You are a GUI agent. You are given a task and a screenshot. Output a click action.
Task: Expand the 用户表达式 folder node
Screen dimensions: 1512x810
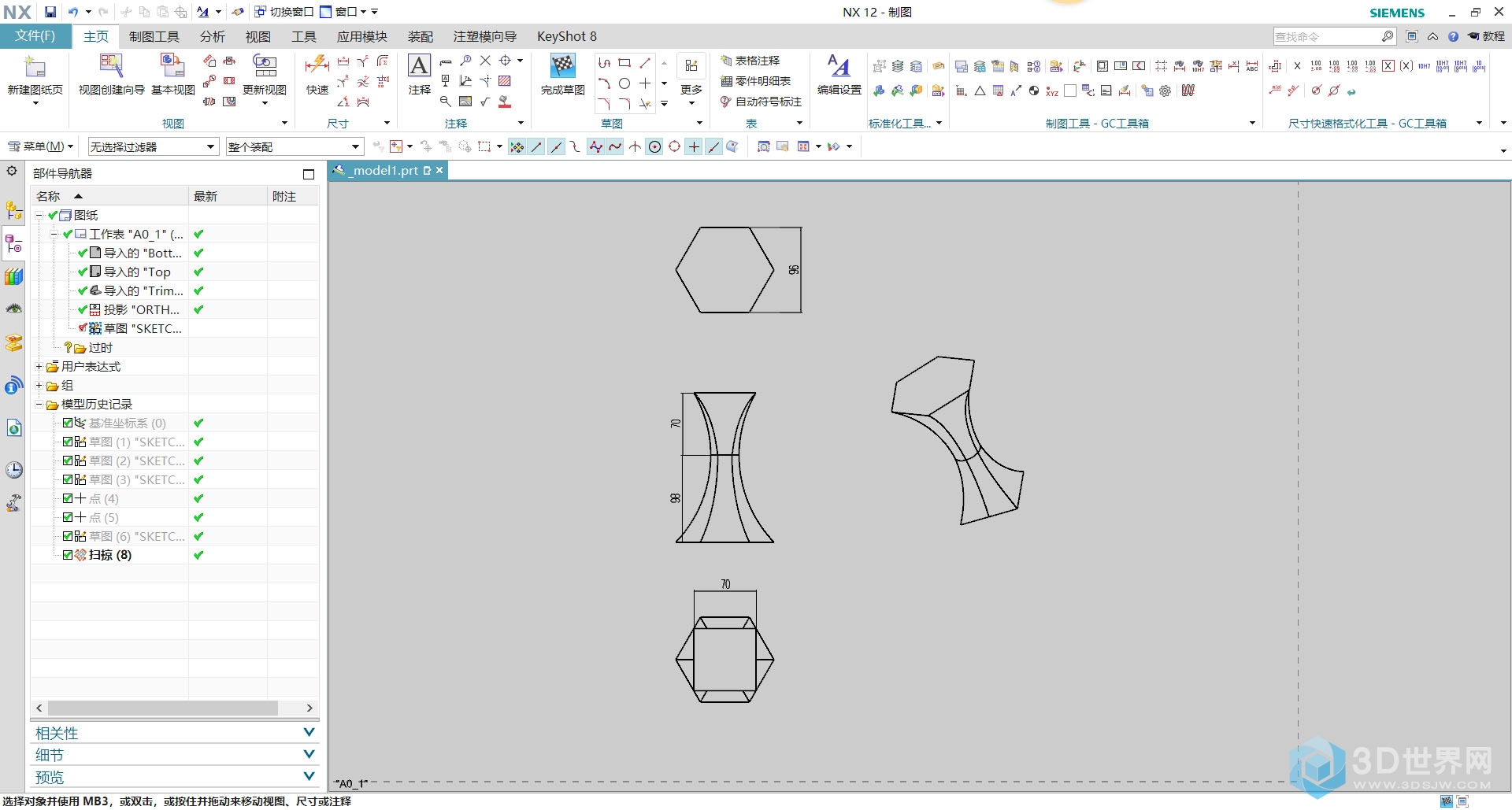pos(39,367)
